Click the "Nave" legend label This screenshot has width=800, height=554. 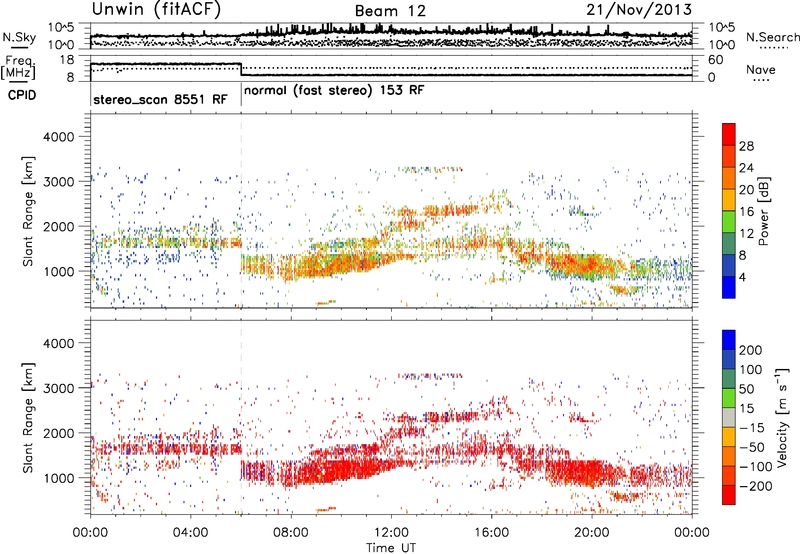[x=761, y=70]
